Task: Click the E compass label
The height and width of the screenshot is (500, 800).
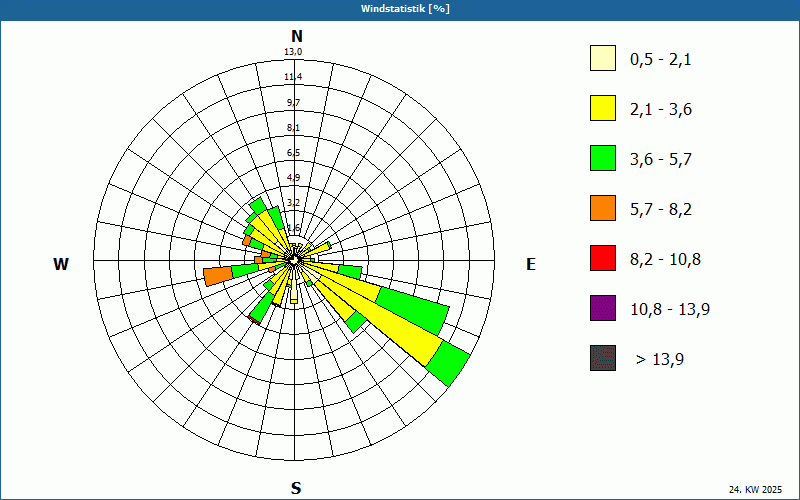Action: 531,264
